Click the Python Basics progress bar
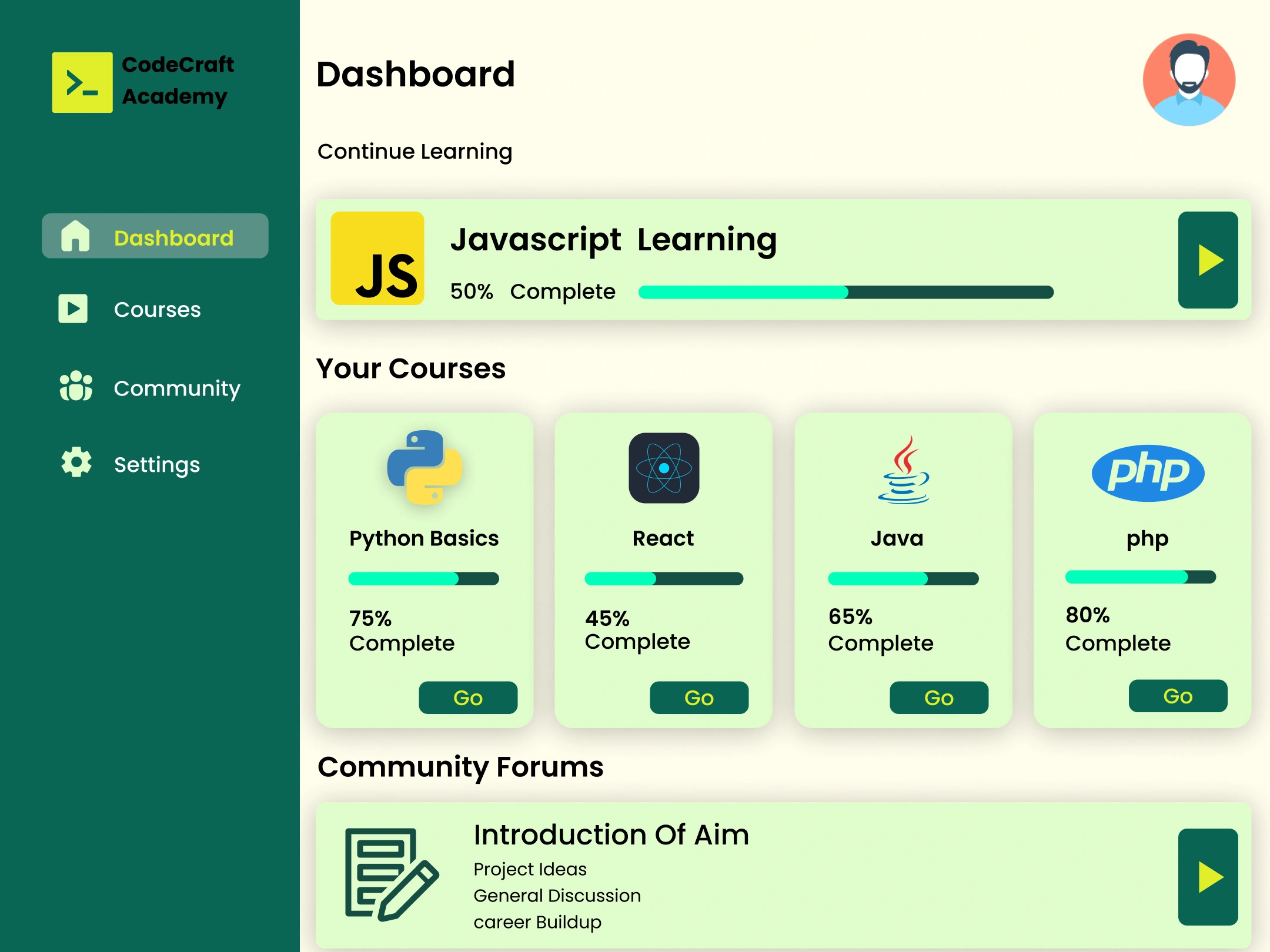Viewport: 1270px width, 952px height. 423,579
